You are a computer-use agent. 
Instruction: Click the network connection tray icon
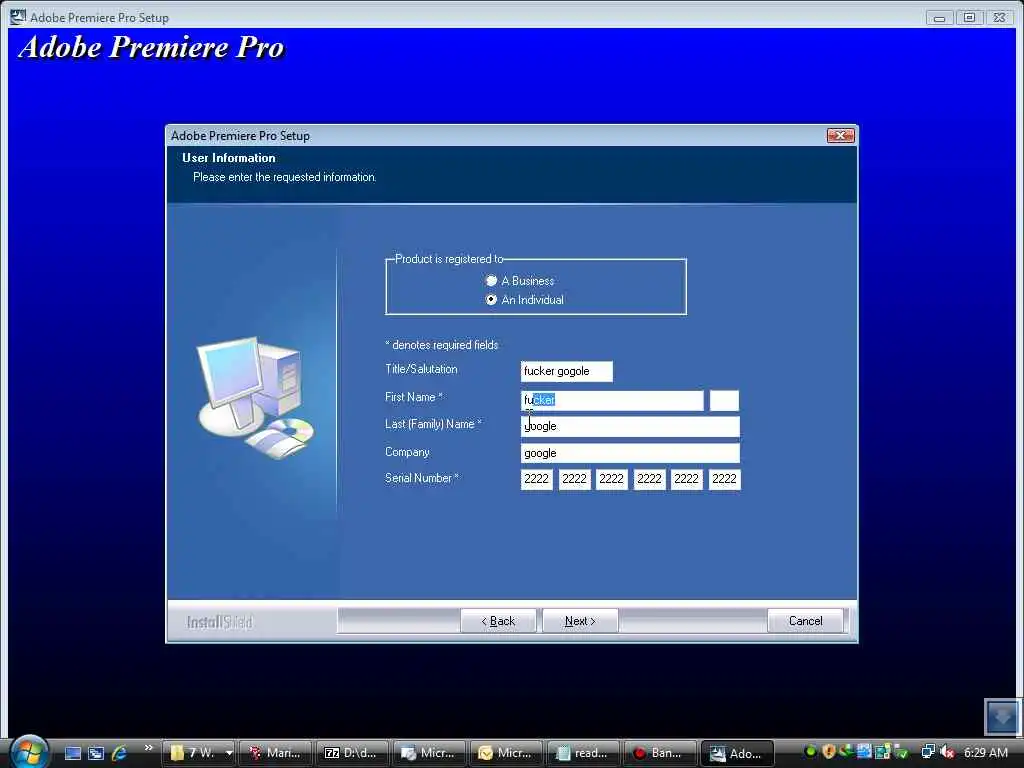click(x=927, y=752)
